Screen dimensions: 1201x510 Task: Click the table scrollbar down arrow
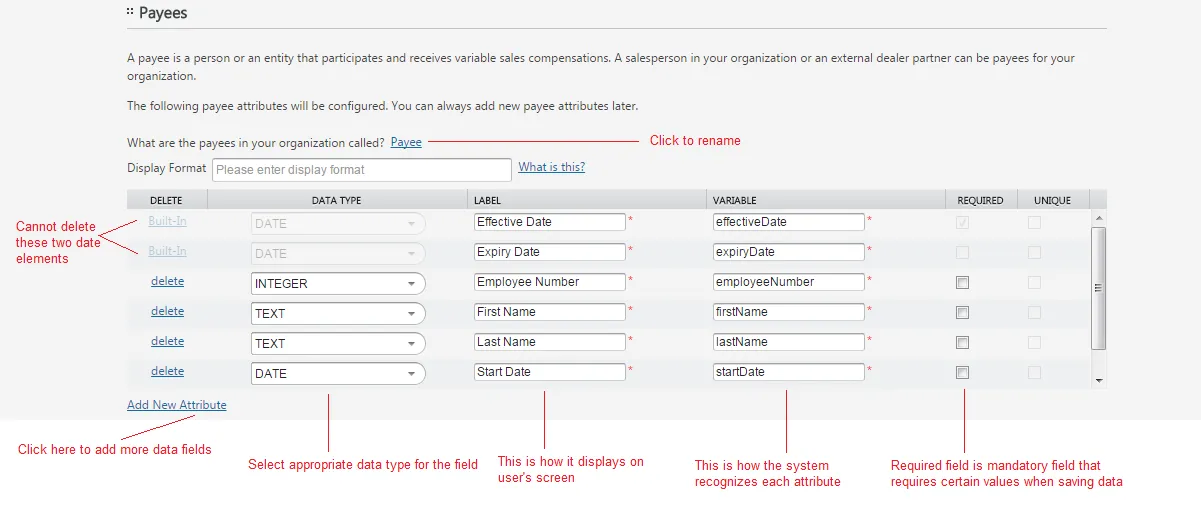1099,381
